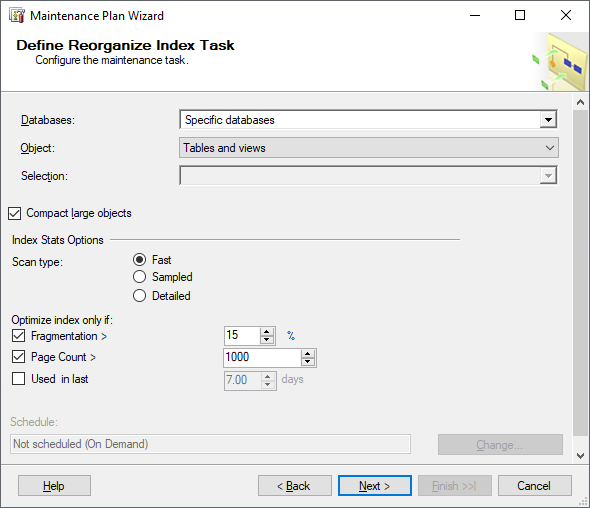Screen dimensions: 590x508
Task: Click the vertical scrollbar thumb
Action: (x=580, y=273)
